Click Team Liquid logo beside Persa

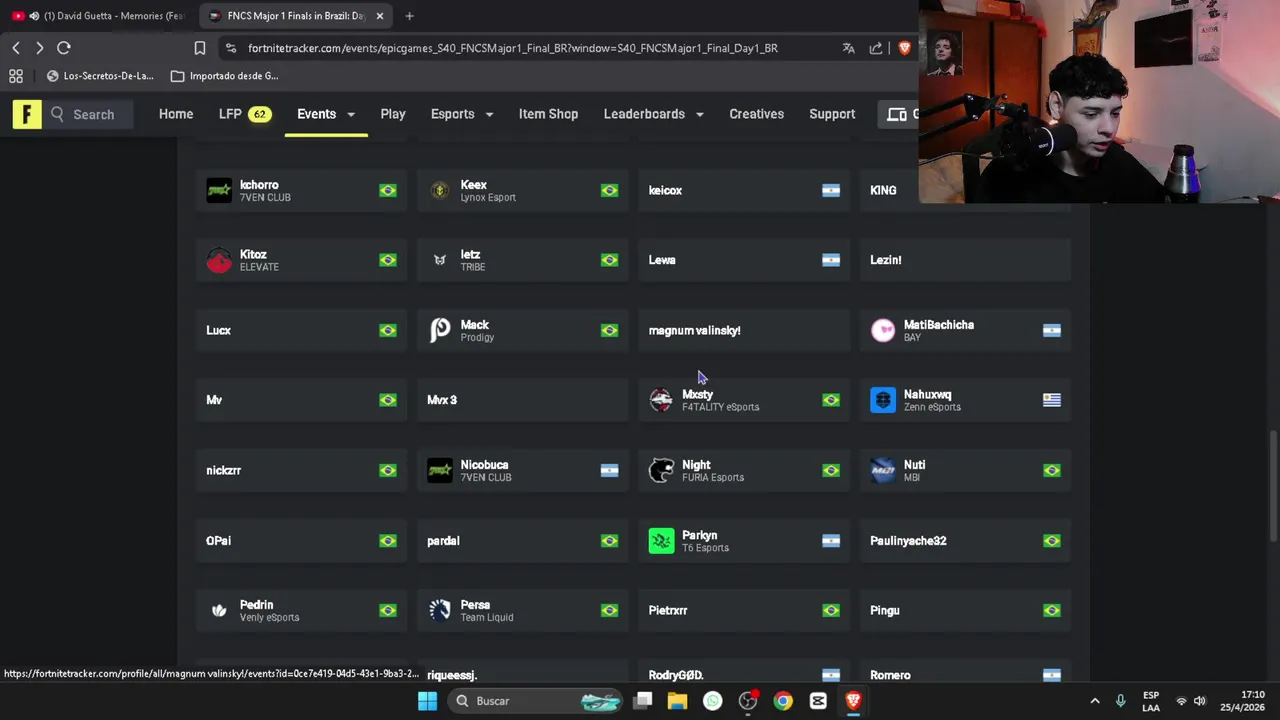click(440, 610)
